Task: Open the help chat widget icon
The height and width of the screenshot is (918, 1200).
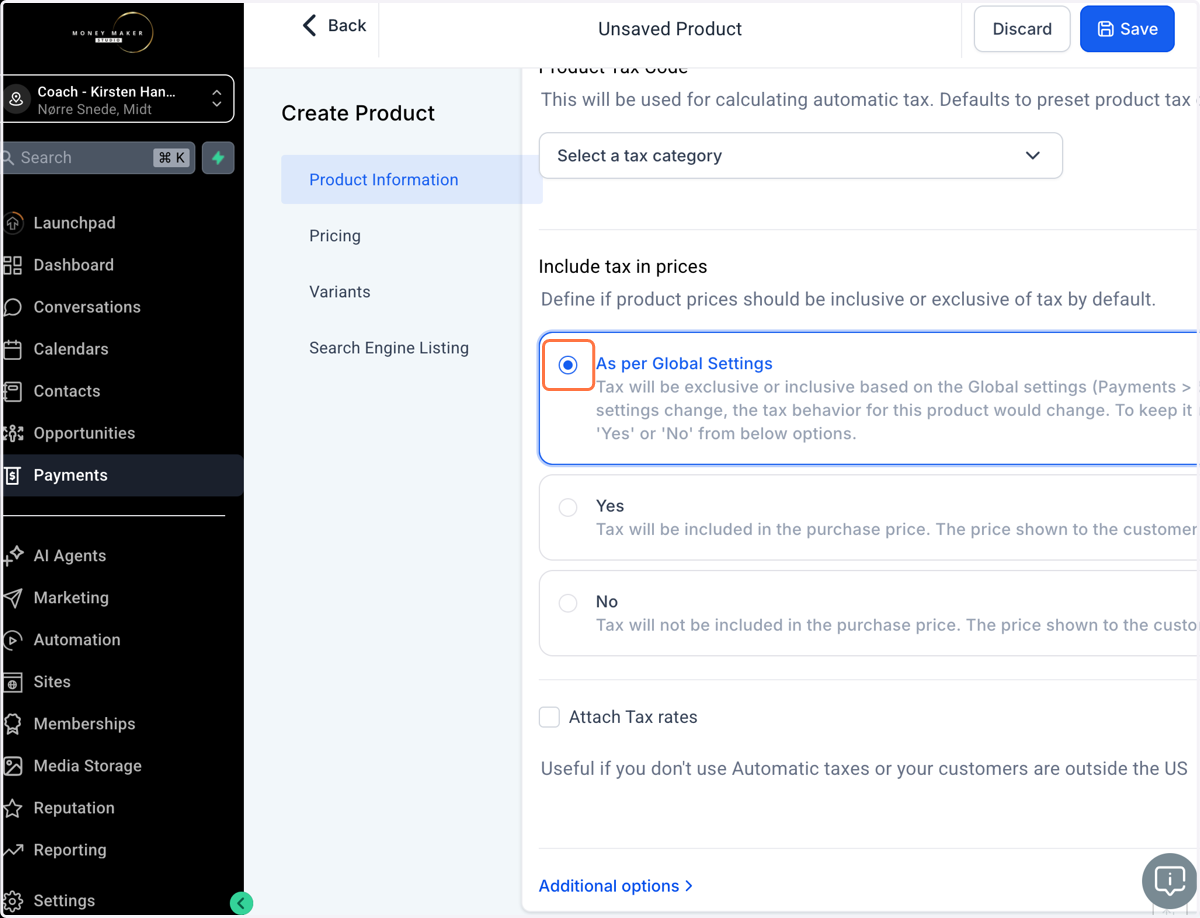Action: (1169, 881)
